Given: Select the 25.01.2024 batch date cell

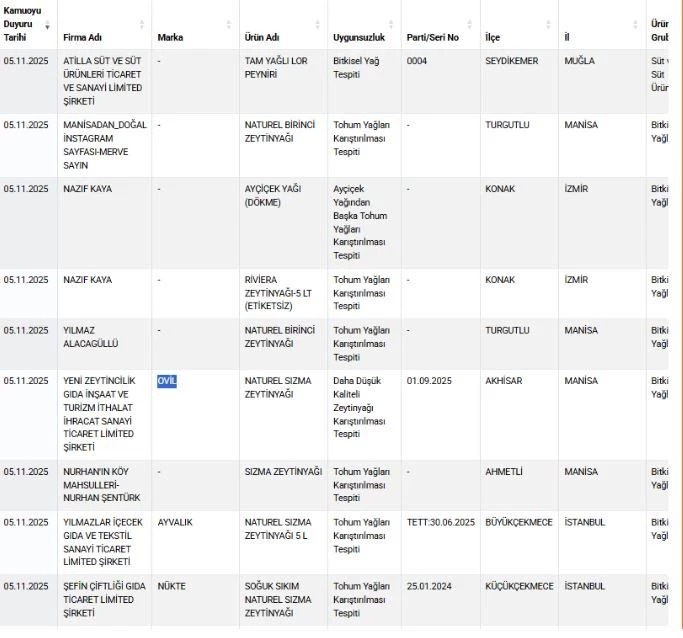Looking at the screenshot, I should 431,586.
